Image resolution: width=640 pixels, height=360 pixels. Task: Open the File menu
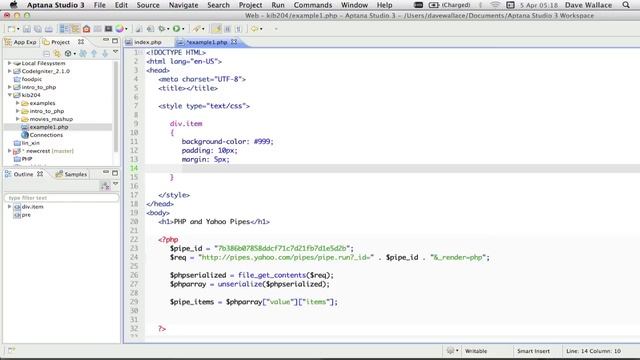coord(100,5)
